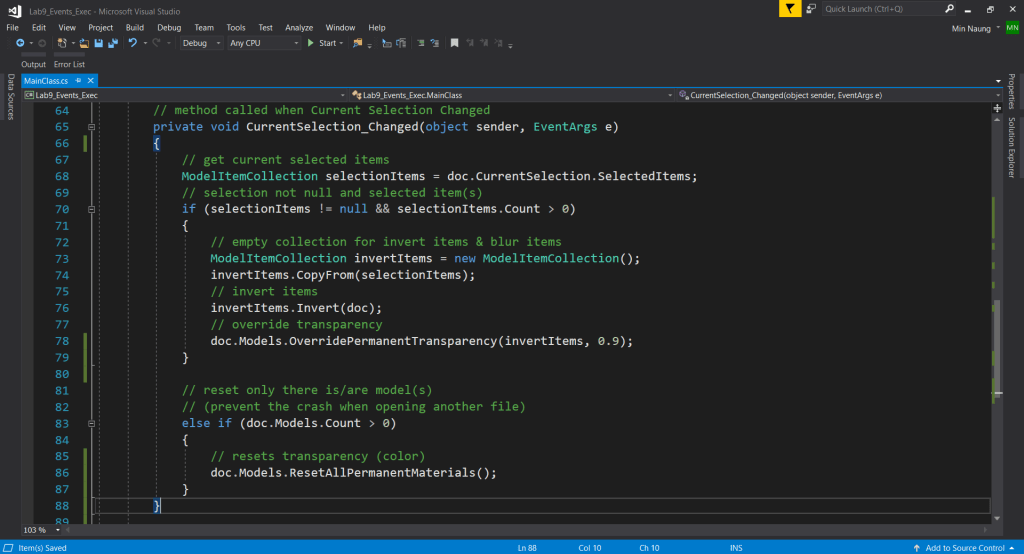Switch to the Error List tab
The image size is (1024, 554).
(x=69, y=64)
